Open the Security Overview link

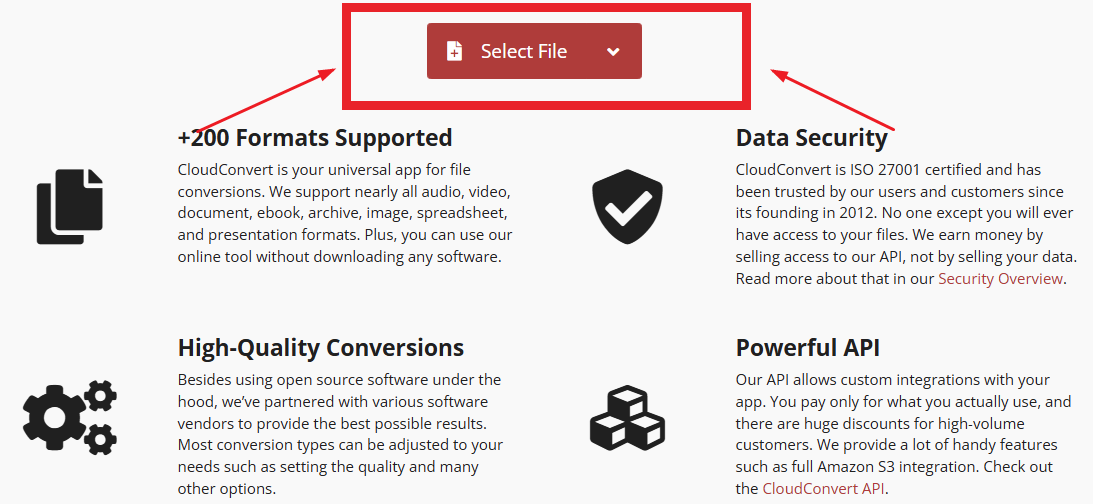(x=1000, y=279)
